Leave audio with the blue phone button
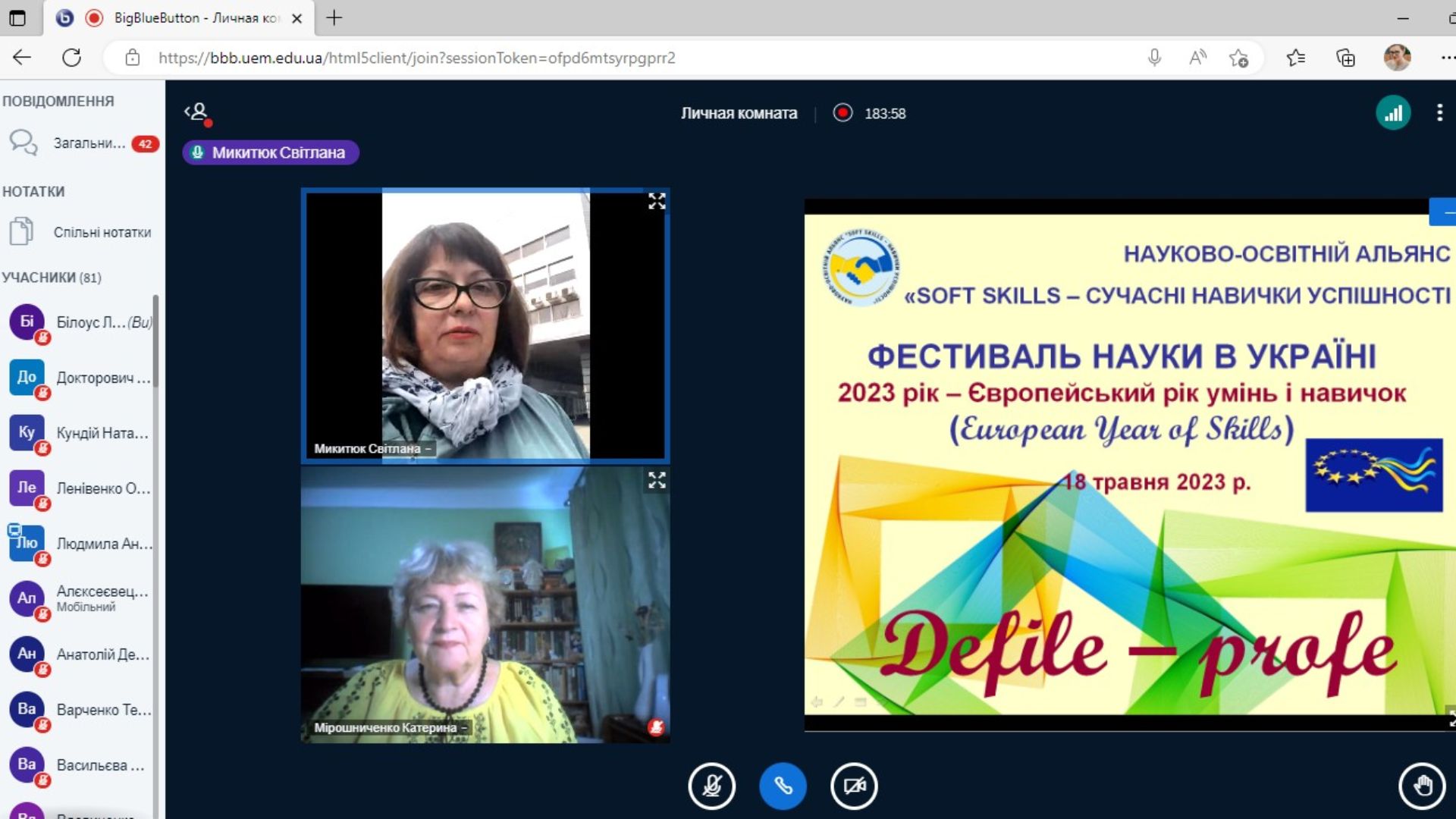1456x819 pixels. [x=783, y=786]
